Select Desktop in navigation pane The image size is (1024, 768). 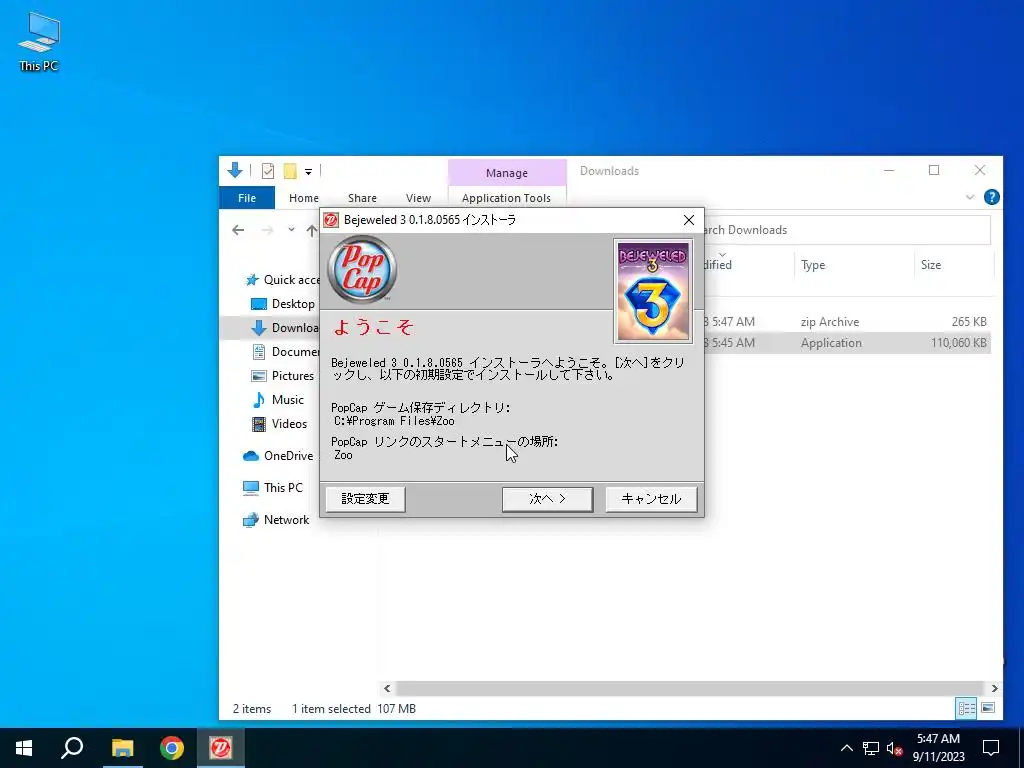283,304
